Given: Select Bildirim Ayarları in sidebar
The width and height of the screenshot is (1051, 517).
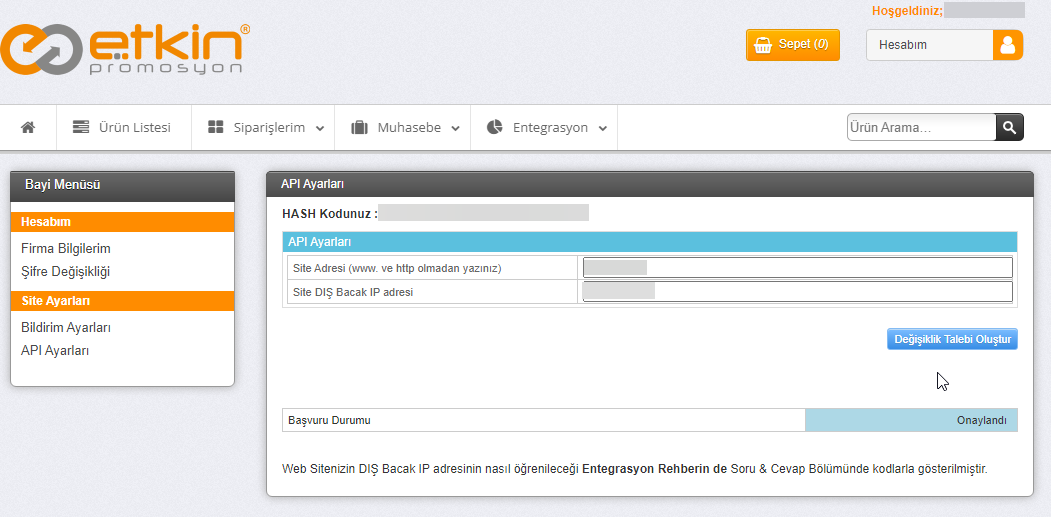Looking at the screenshot, I should [66, 327].
